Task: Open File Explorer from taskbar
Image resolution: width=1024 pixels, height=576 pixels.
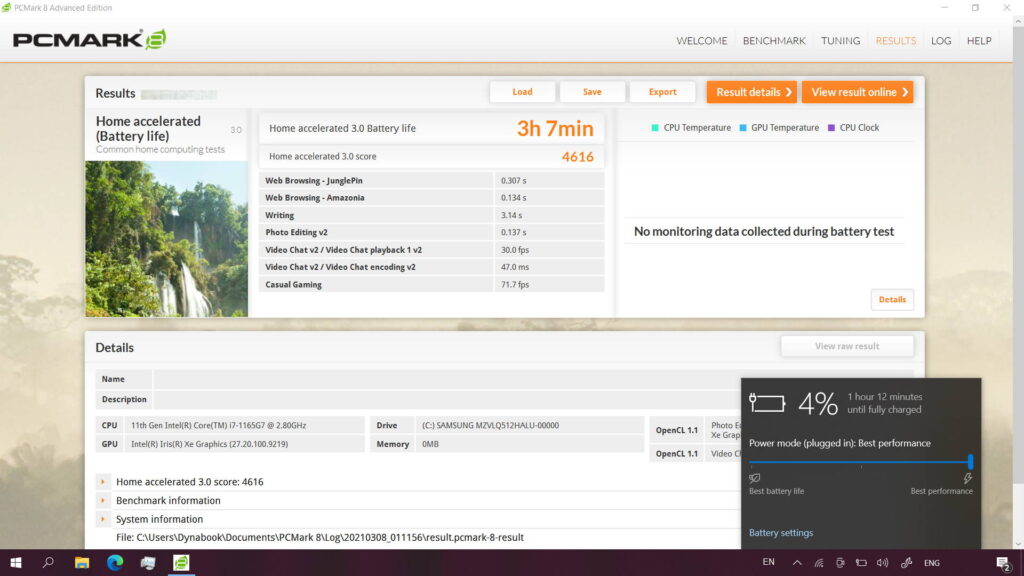Action: coord(82,562)
